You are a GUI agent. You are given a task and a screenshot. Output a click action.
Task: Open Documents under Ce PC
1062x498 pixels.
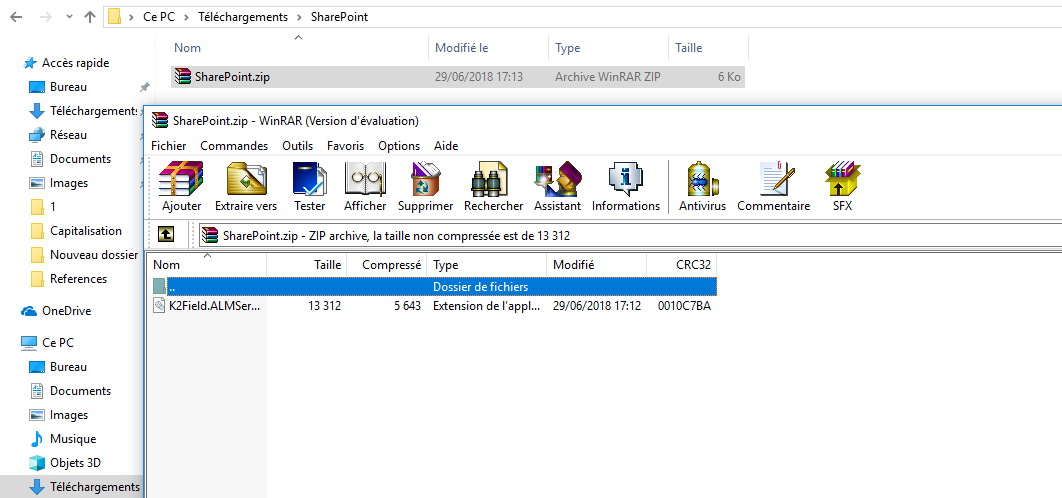(x=80, y=391)
